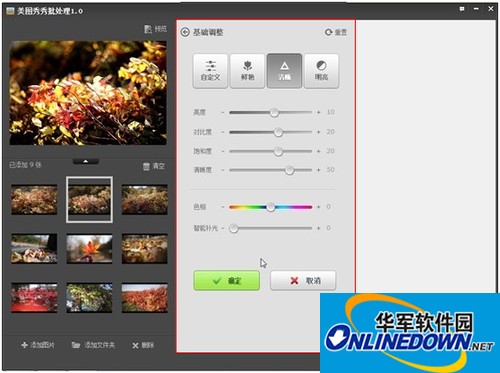
Task: Click the back arrow beside 基础调整
Action: [185, 32]
